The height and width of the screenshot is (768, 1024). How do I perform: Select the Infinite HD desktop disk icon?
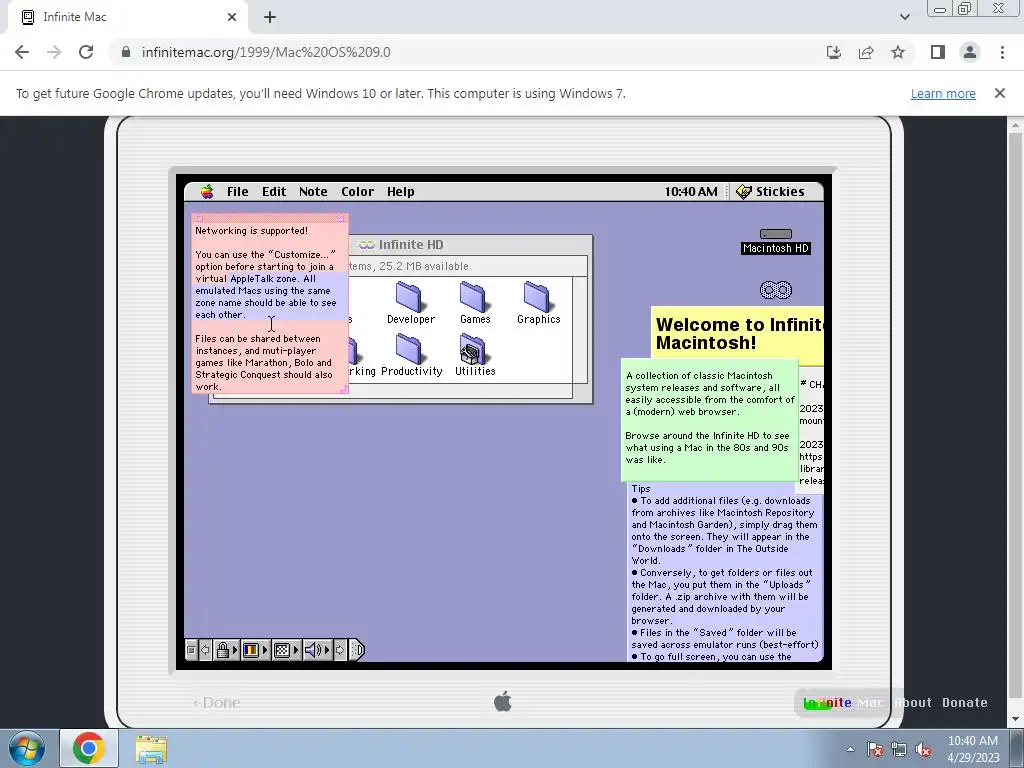[776, 290]
